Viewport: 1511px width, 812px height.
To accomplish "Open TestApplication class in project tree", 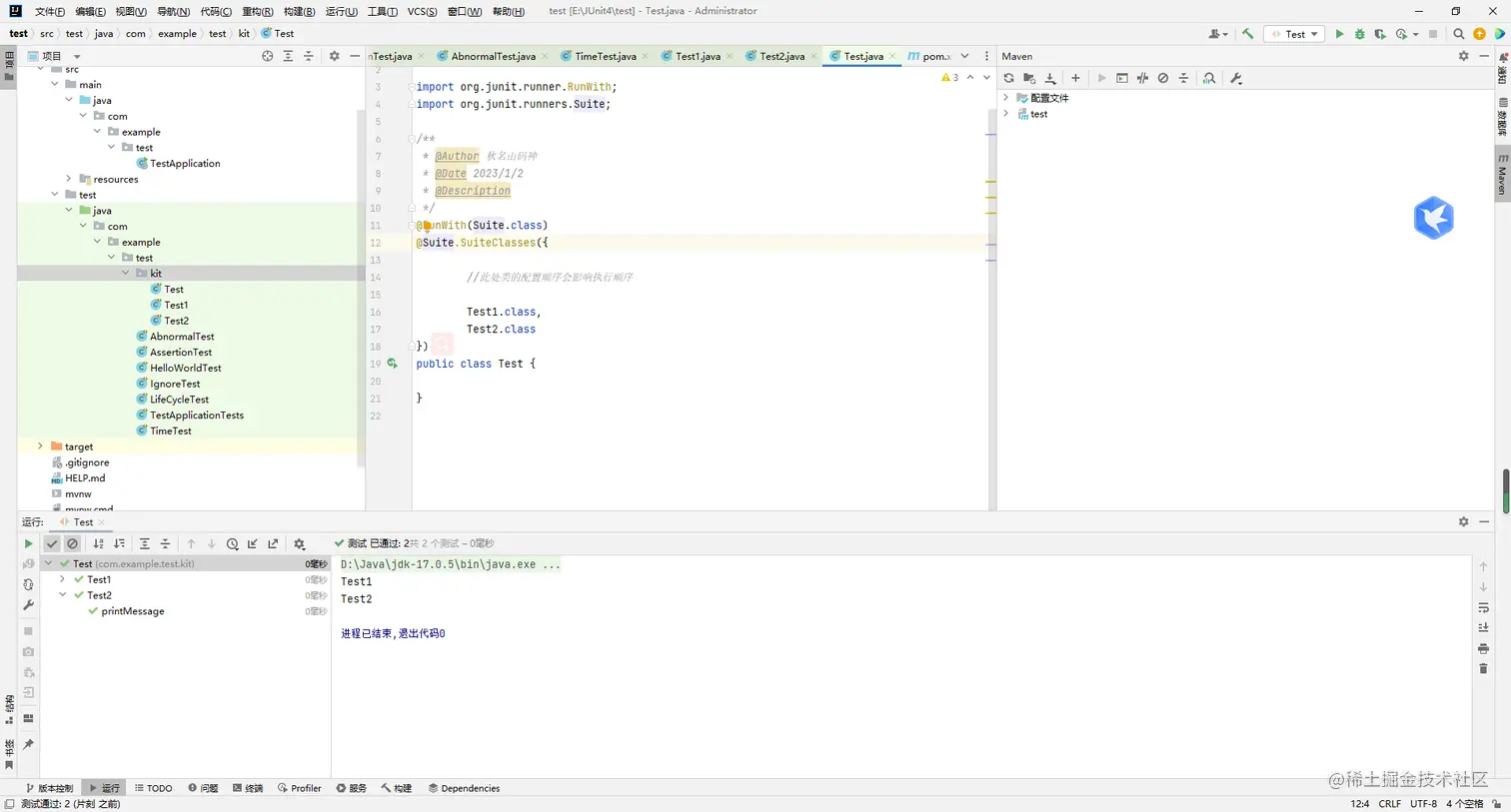I will click(x=185, y=163).
